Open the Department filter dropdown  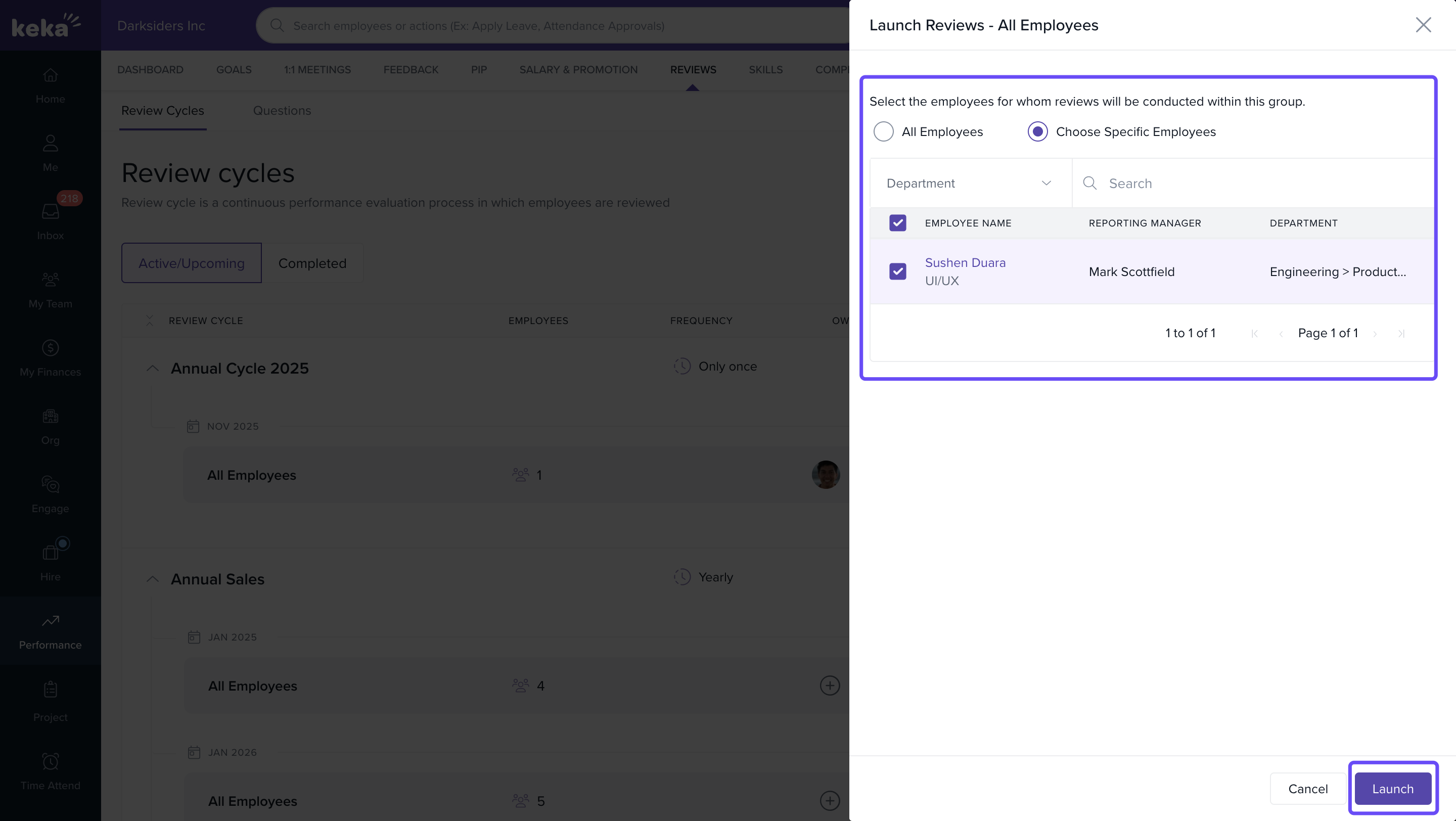click(x=970, y=183)
